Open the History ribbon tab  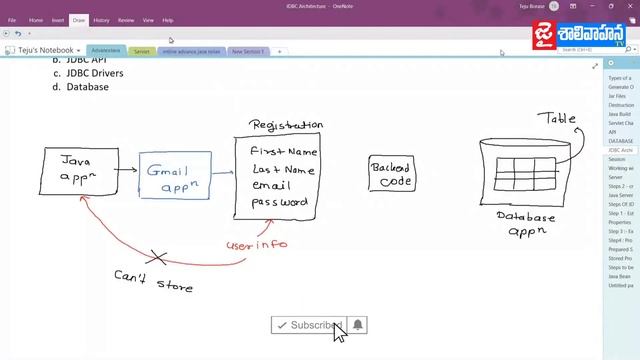(101, 20)
